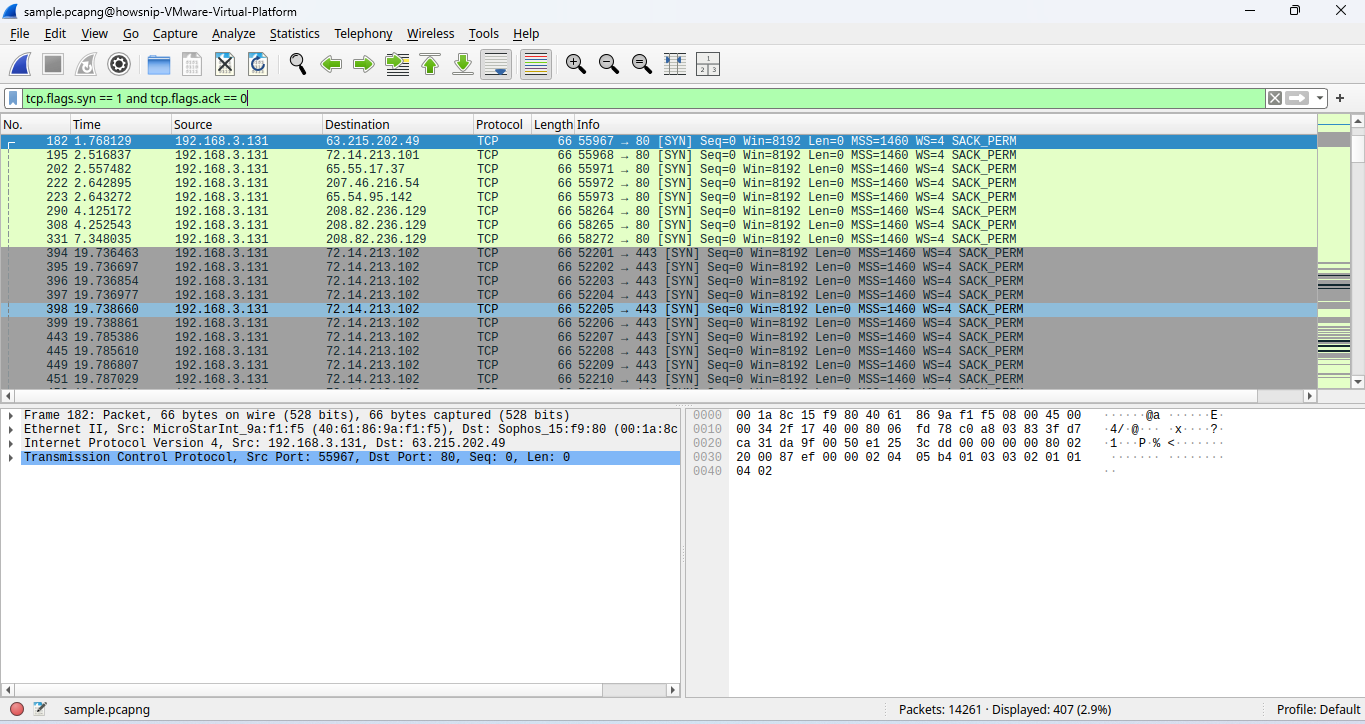The width and height of the screenshot is (1365, 724).
Task: Reset packet text to normal size
Action: coord(642,64)
